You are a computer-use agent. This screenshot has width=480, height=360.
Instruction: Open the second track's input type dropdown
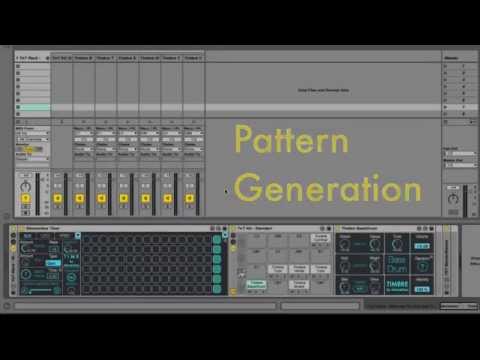click(84, 133)
